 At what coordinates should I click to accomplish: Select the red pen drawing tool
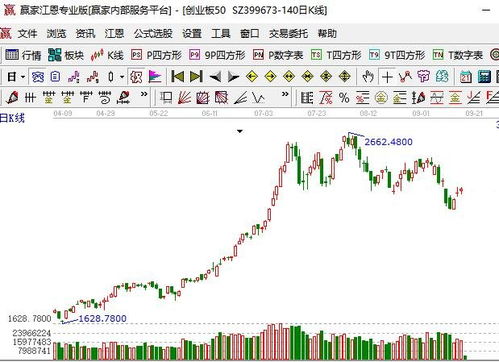pyautogui.click(x=12, y=97)
